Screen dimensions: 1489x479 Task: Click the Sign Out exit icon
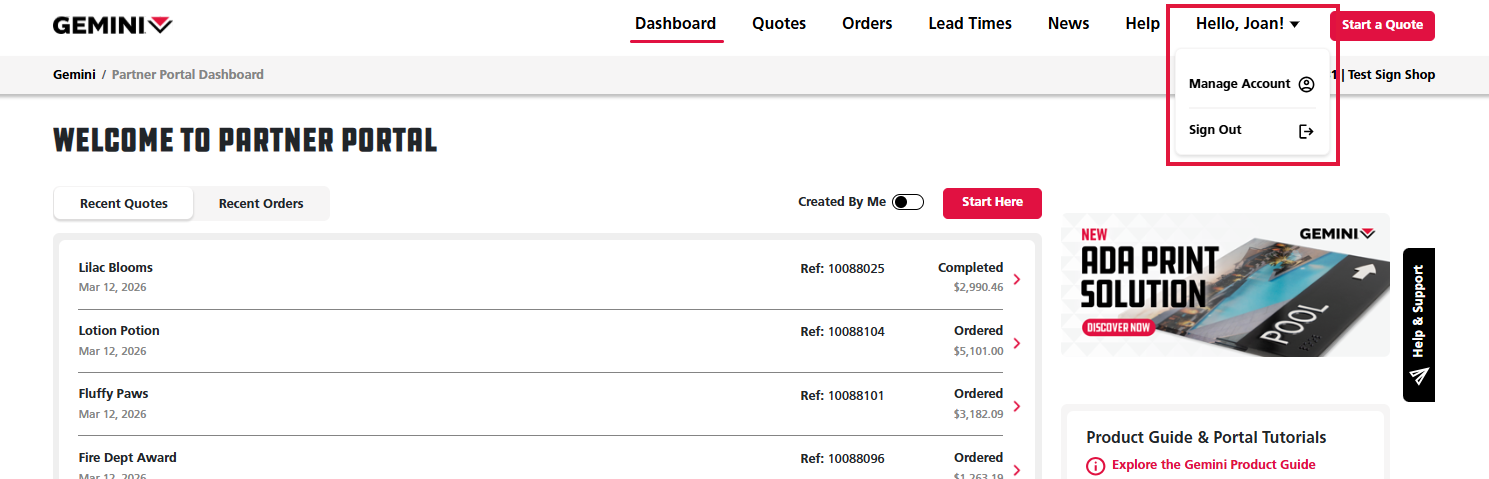(x=1305, y=131)
